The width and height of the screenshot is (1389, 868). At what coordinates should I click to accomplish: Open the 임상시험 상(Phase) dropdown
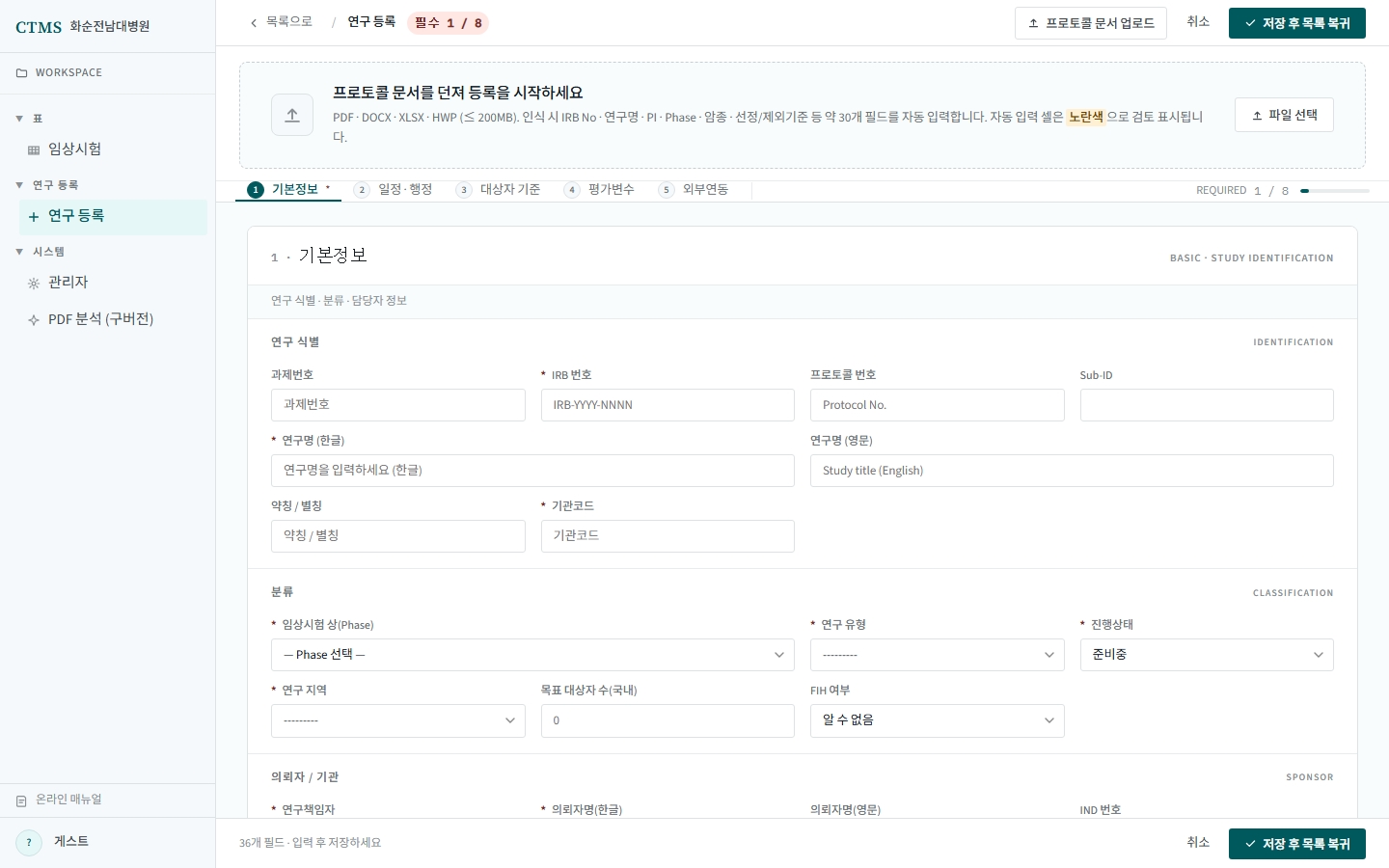click(x=532, y=655)
